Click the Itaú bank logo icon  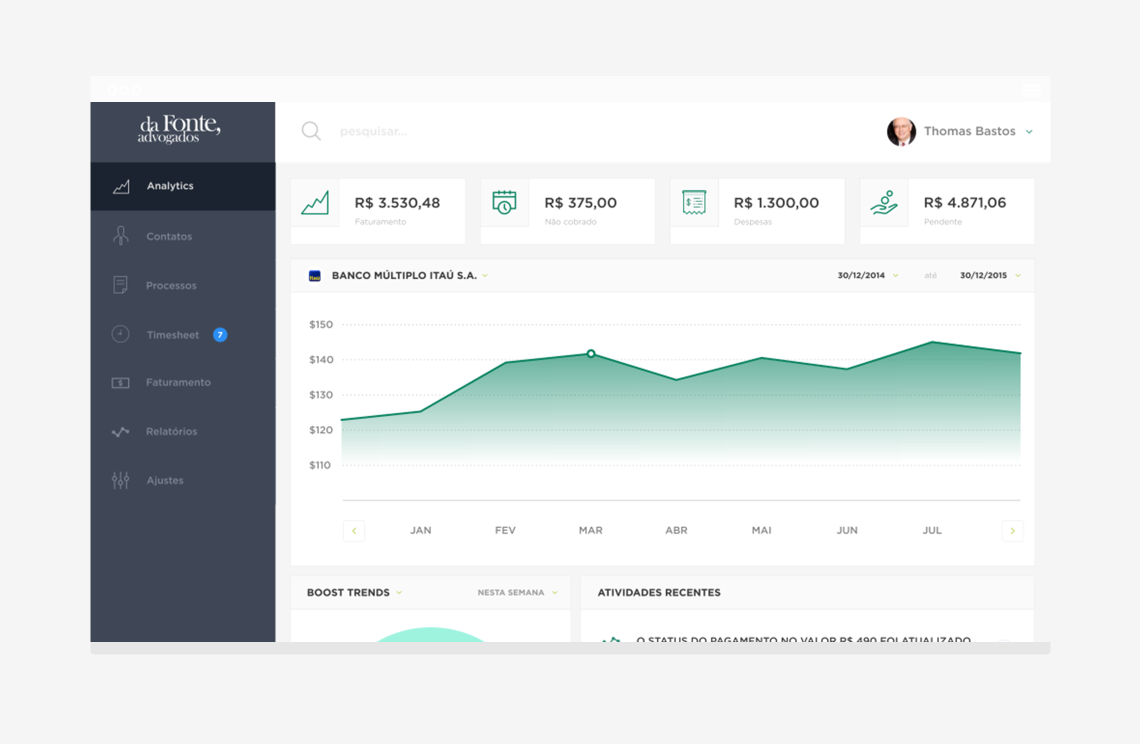point(315,276)
